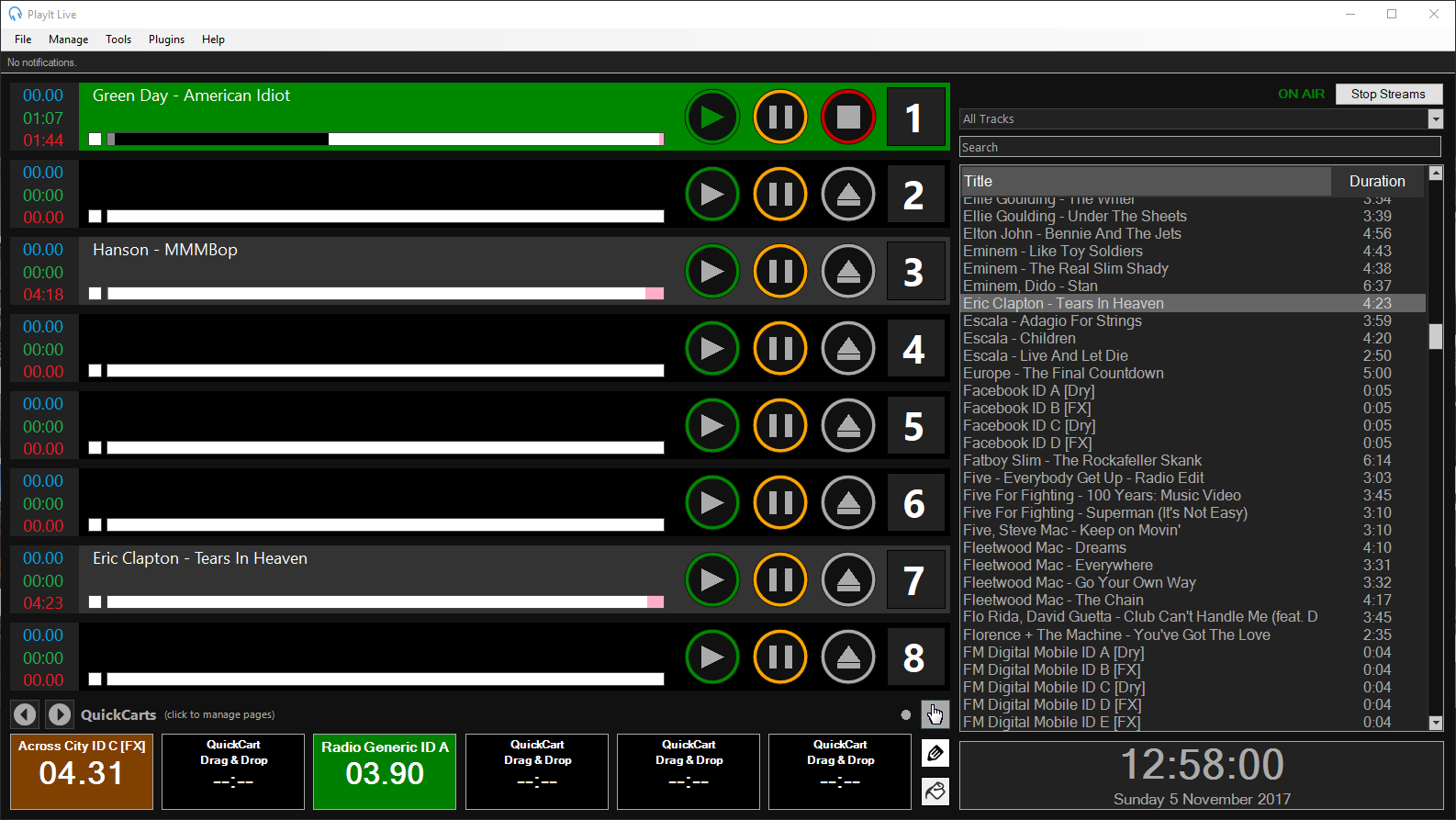Eject Tears In Heaven from player 7

point(848,580)
